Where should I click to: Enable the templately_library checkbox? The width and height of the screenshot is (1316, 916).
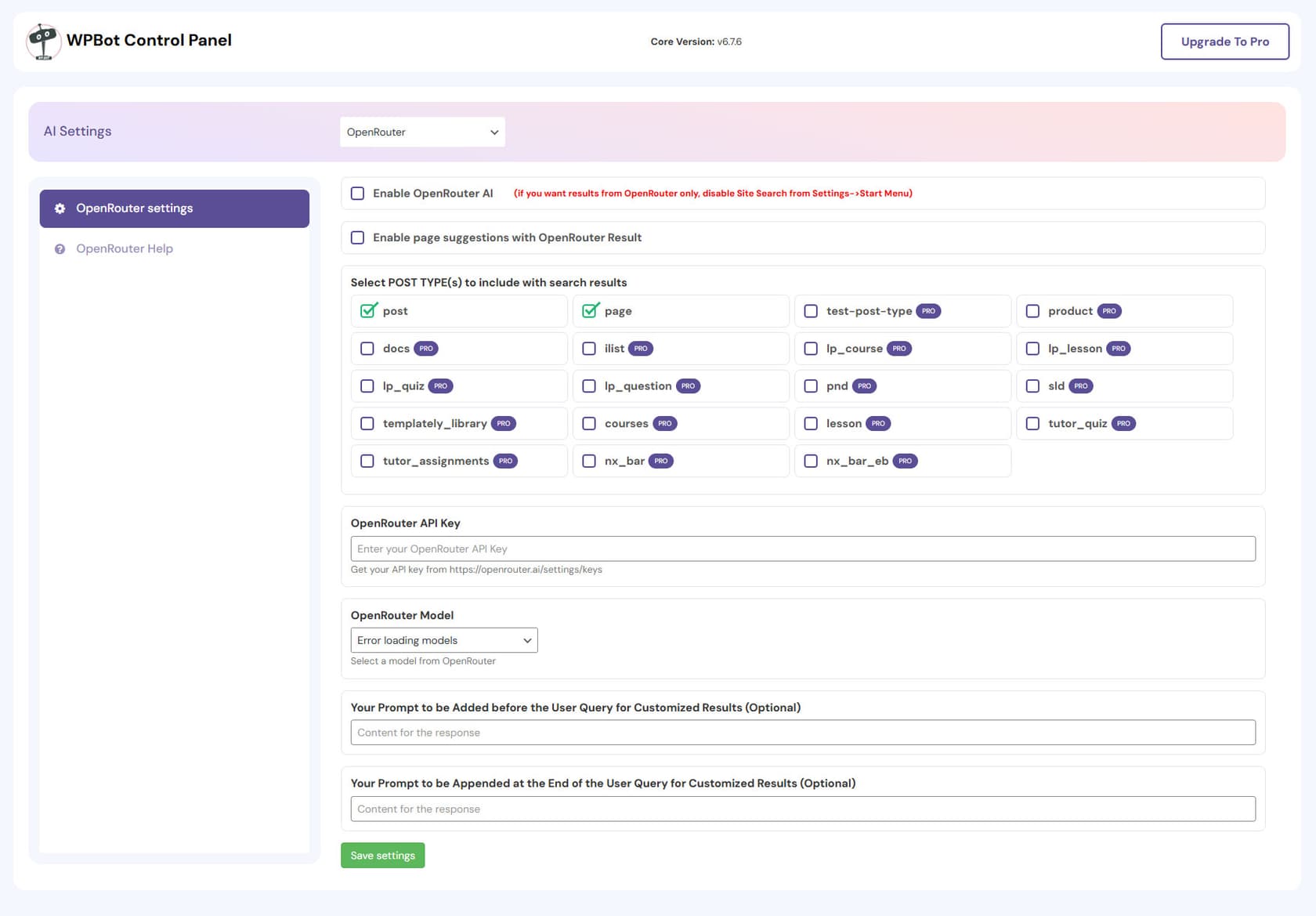click(367, 424)
